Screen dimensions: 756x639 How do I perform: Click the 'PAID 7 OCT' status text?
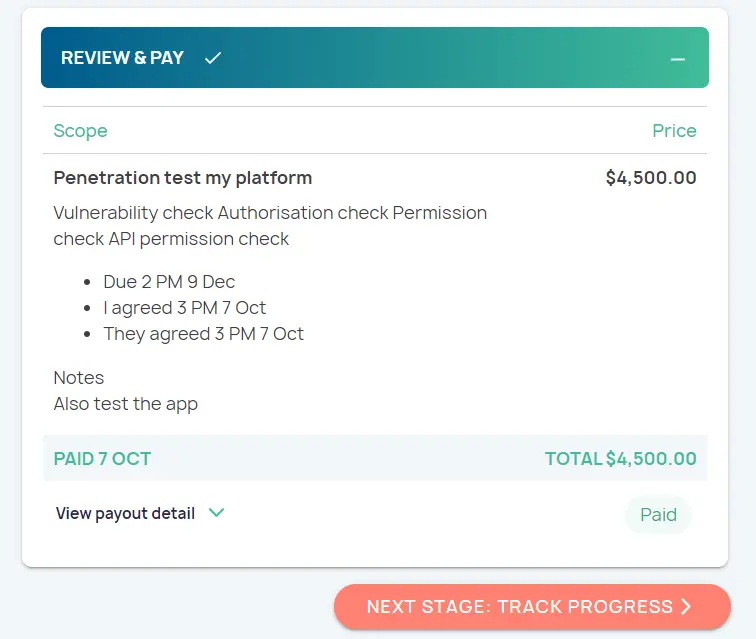click(x=102, y=459)
